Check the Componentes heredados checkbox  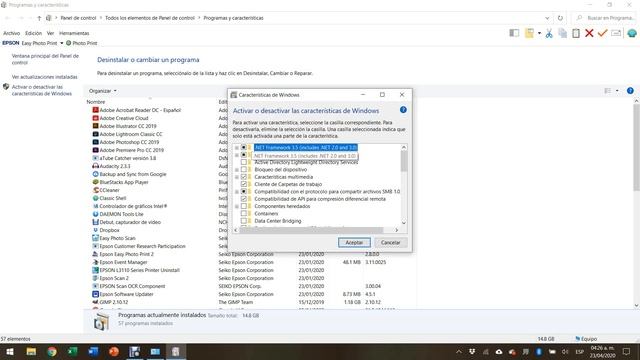244,206
